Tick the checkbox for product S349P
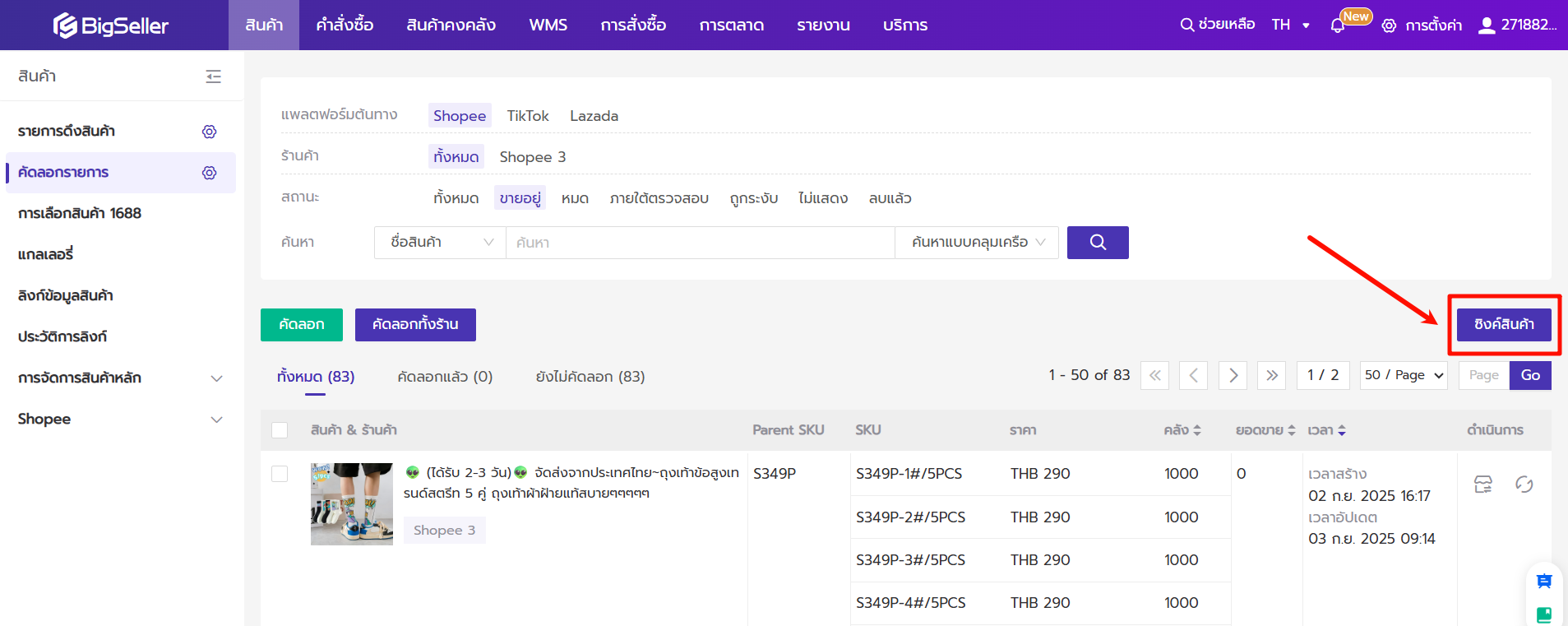1568x626 pixels. 280,474
